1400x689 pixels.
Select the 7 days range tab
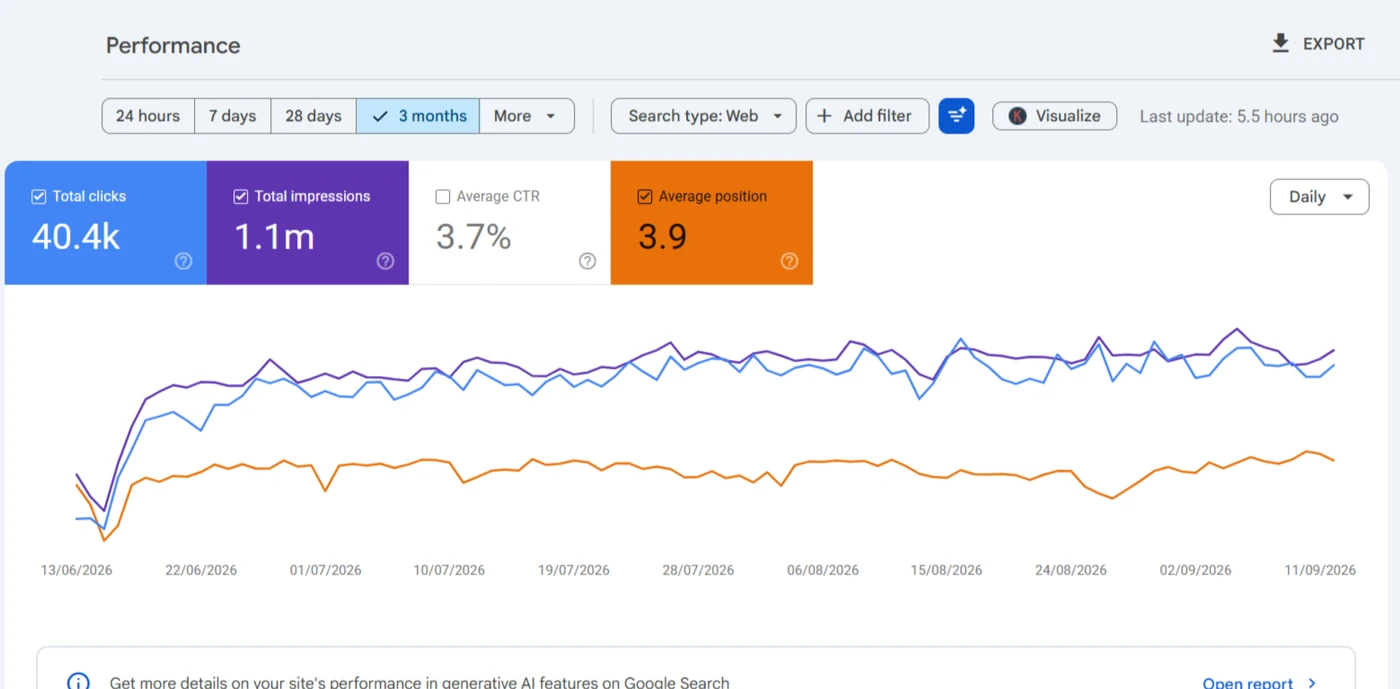(232, 116)
